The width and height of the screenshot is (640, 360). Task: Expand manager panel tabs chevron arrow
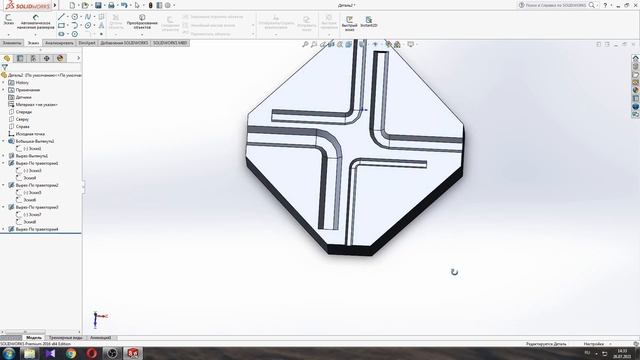[x=78, y=58]
